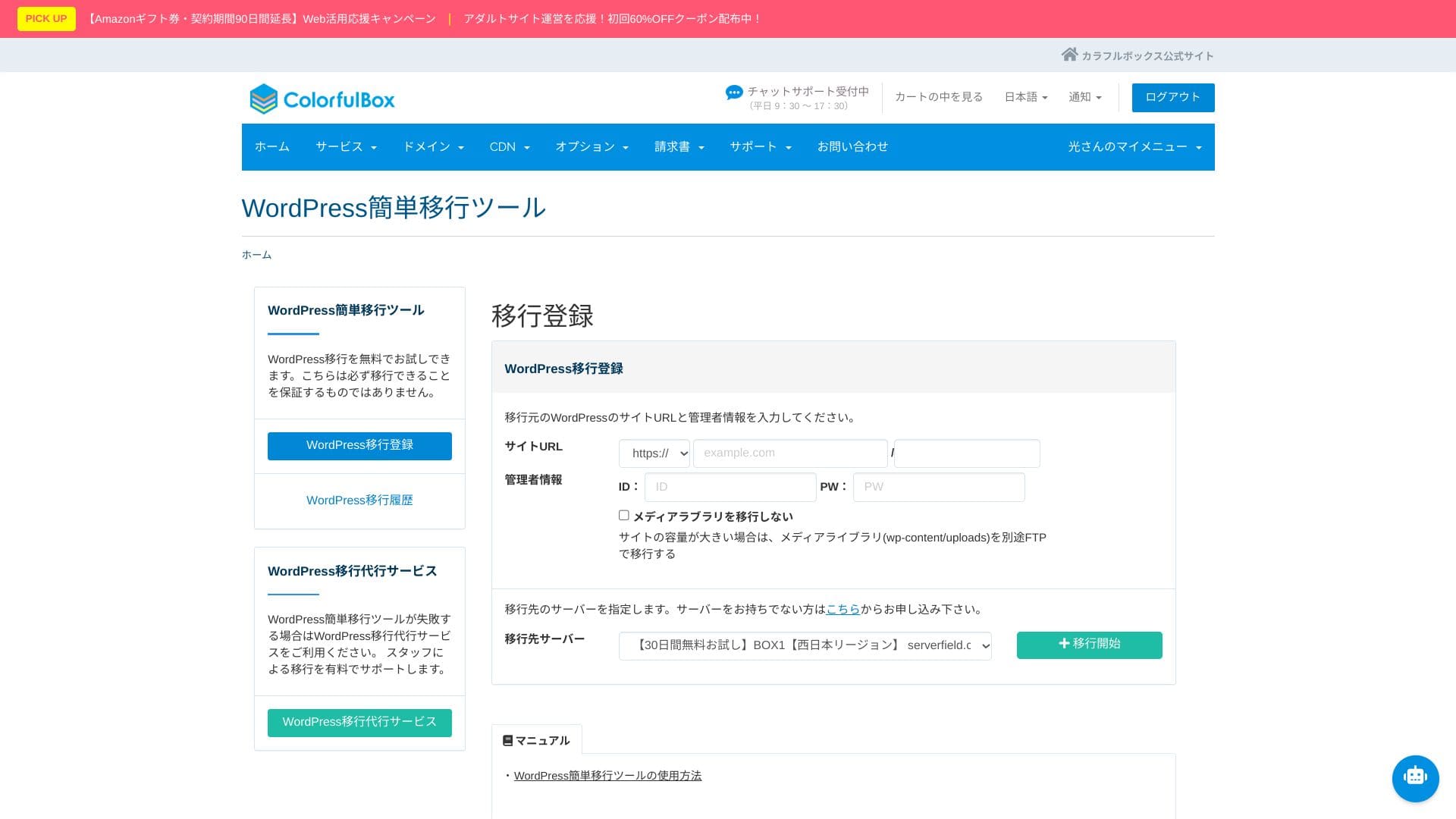Open the https:// protocol dropdown
The image size is (1456, 819).
(654, 453)
